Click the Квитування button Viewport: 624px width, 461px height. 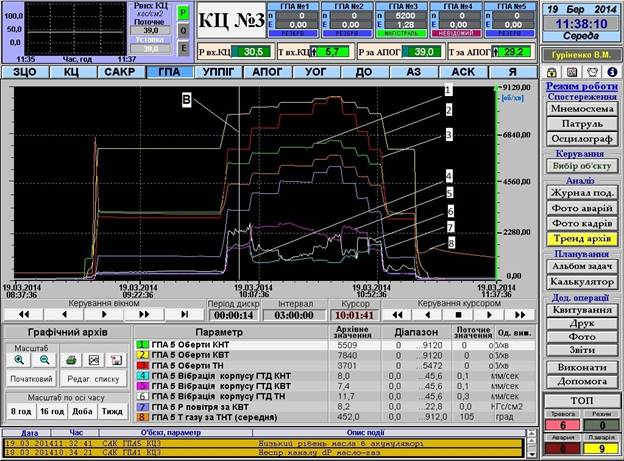click(582, 310)
